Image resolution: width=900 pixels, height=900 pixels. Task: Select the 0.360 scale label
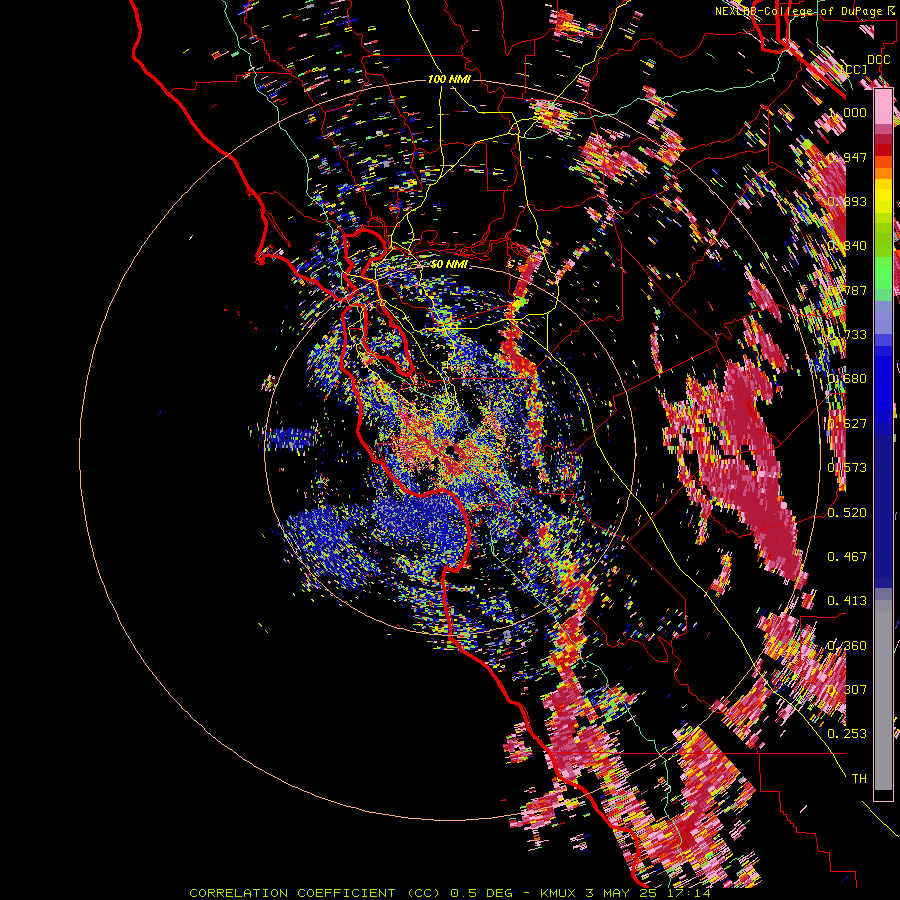point(848,646)
